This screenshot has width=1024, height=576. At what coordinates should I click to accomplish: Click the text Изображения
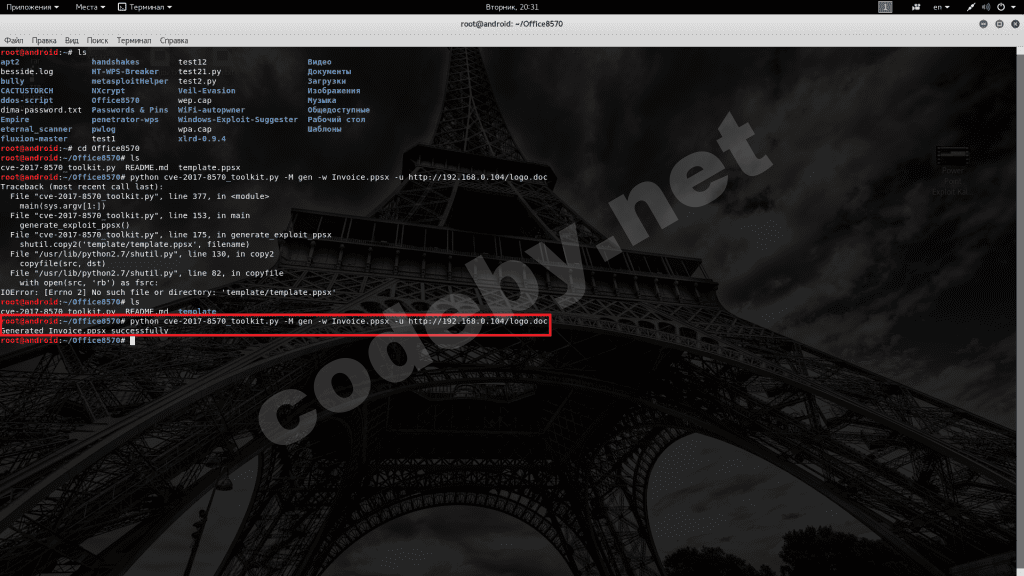[x=334, y=91]
